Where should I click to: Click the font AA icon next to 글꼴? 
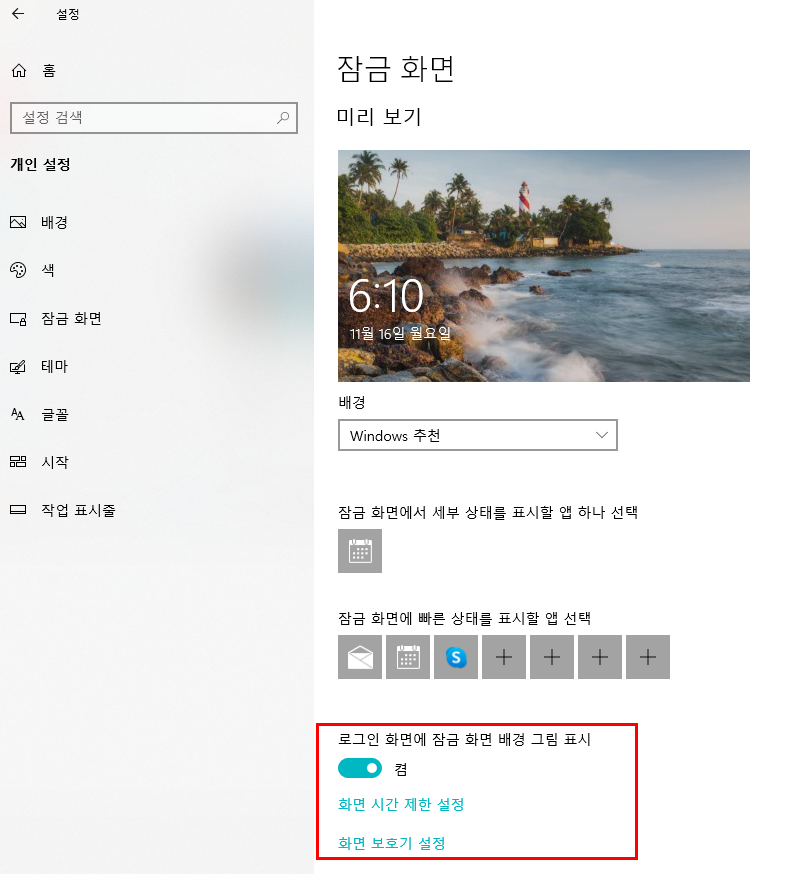tap(18, 414)
